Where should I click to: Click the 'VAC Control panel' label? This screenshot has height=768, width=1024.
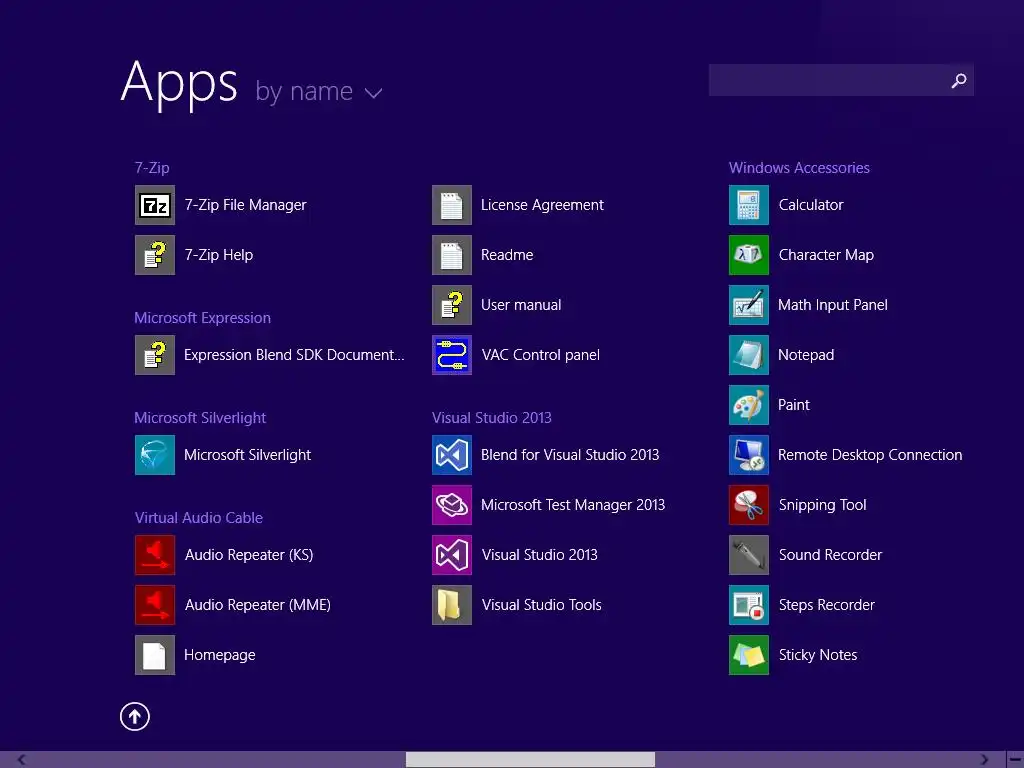tap(541, 355)
